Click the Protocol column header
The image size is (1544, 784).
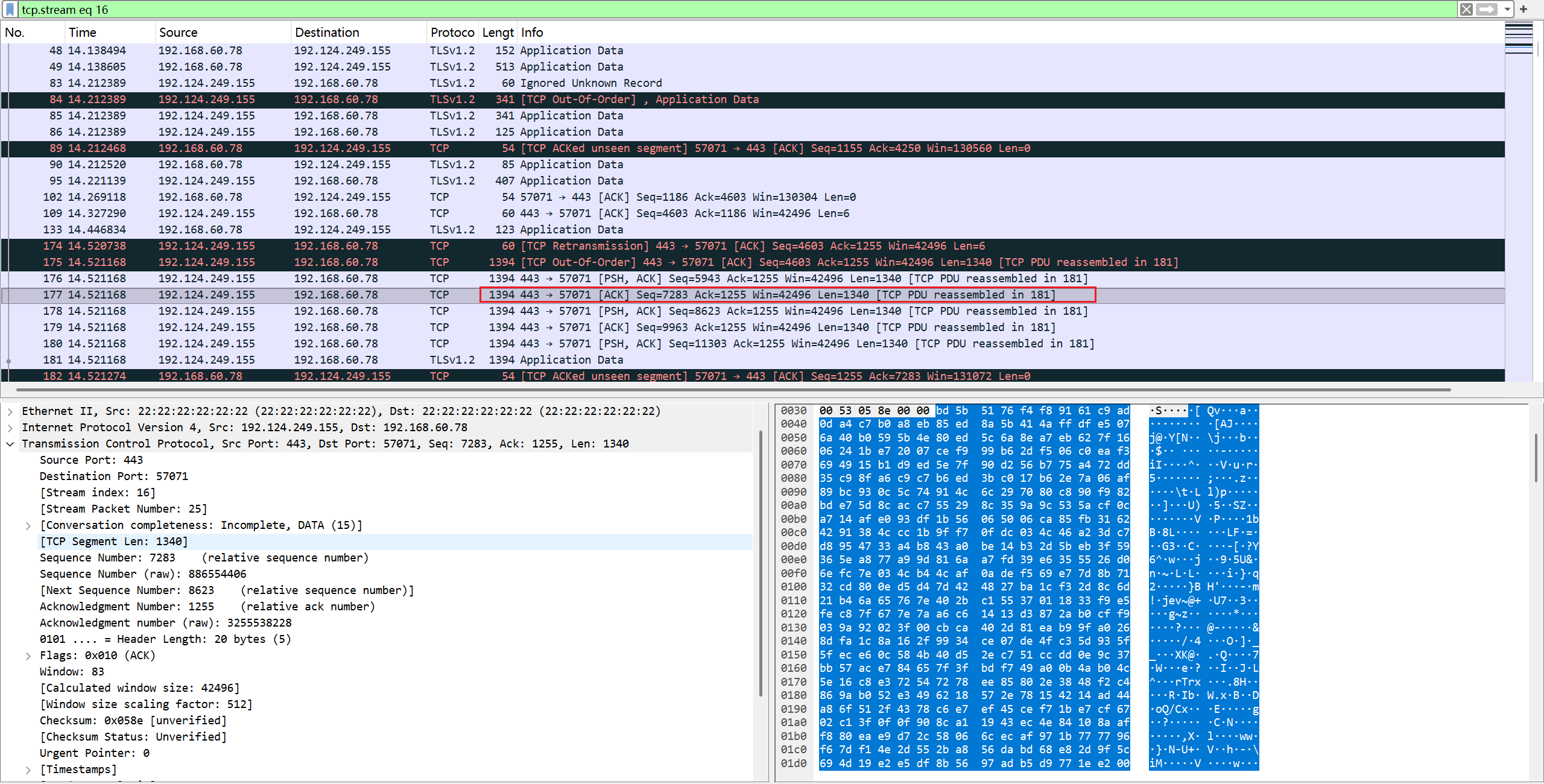pyautogui.click(x=452, y=33)
